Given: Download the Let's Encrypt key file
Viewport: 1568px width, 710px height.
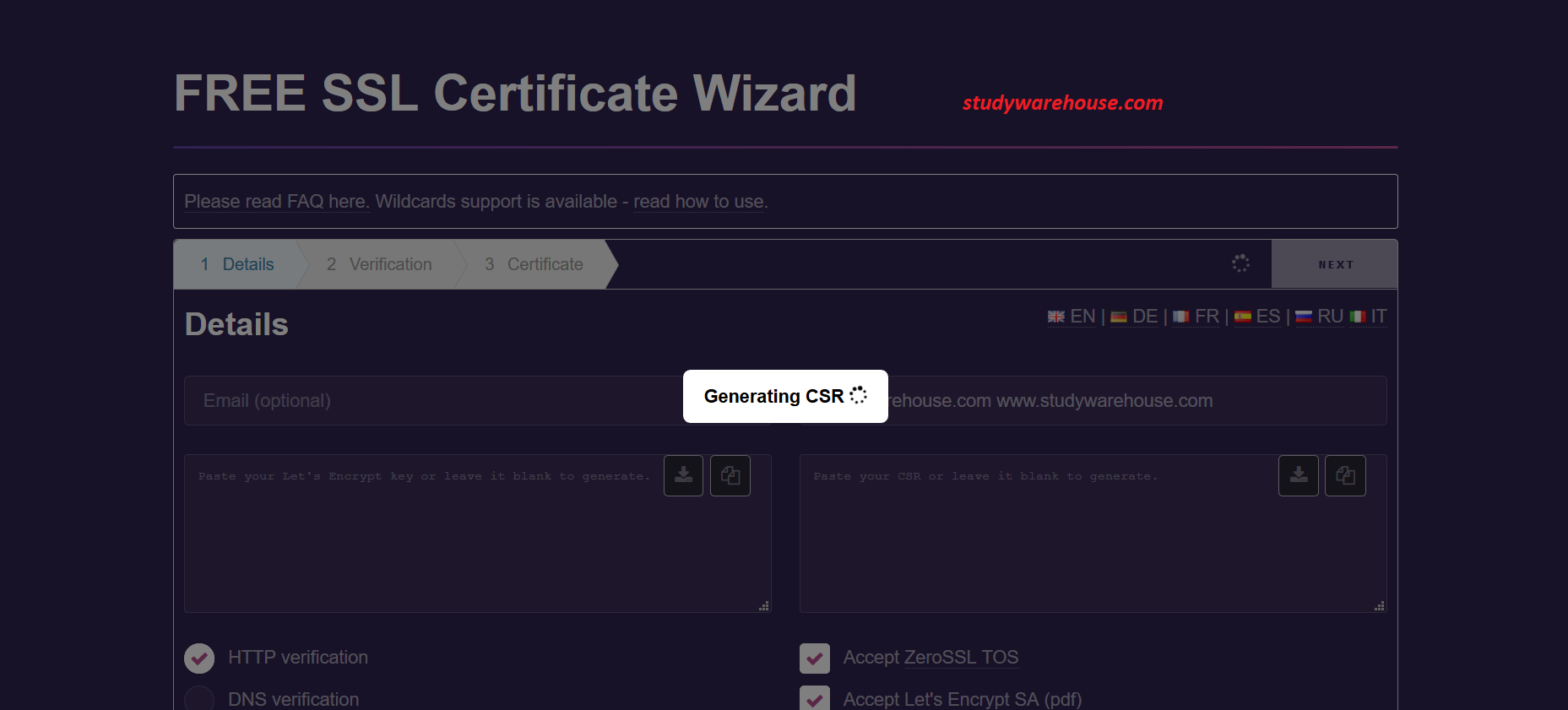Looking at the screenshot, I should click(x=683, y=475).
